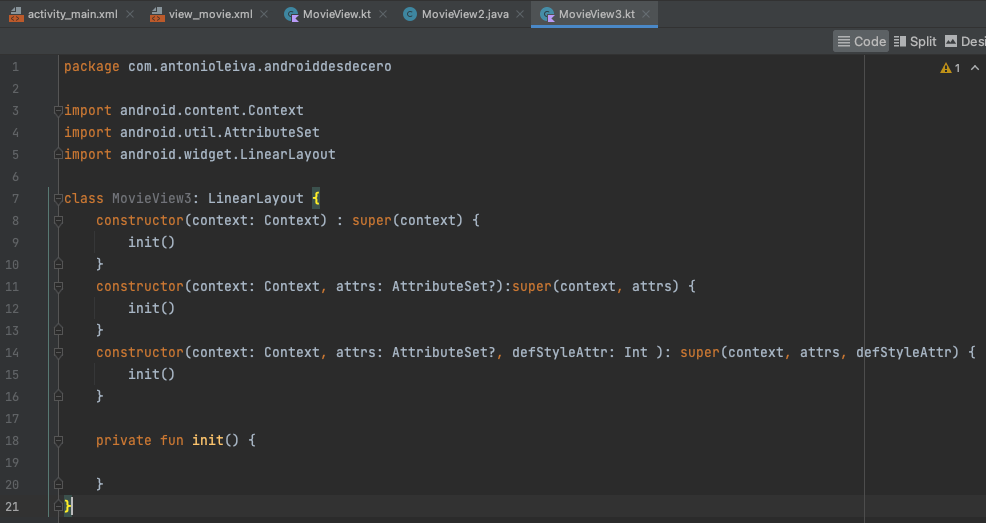Screen dimensions: 986x523
Task: Click the MovieView.kt Kotlin class icon
Action: [291, 14]
